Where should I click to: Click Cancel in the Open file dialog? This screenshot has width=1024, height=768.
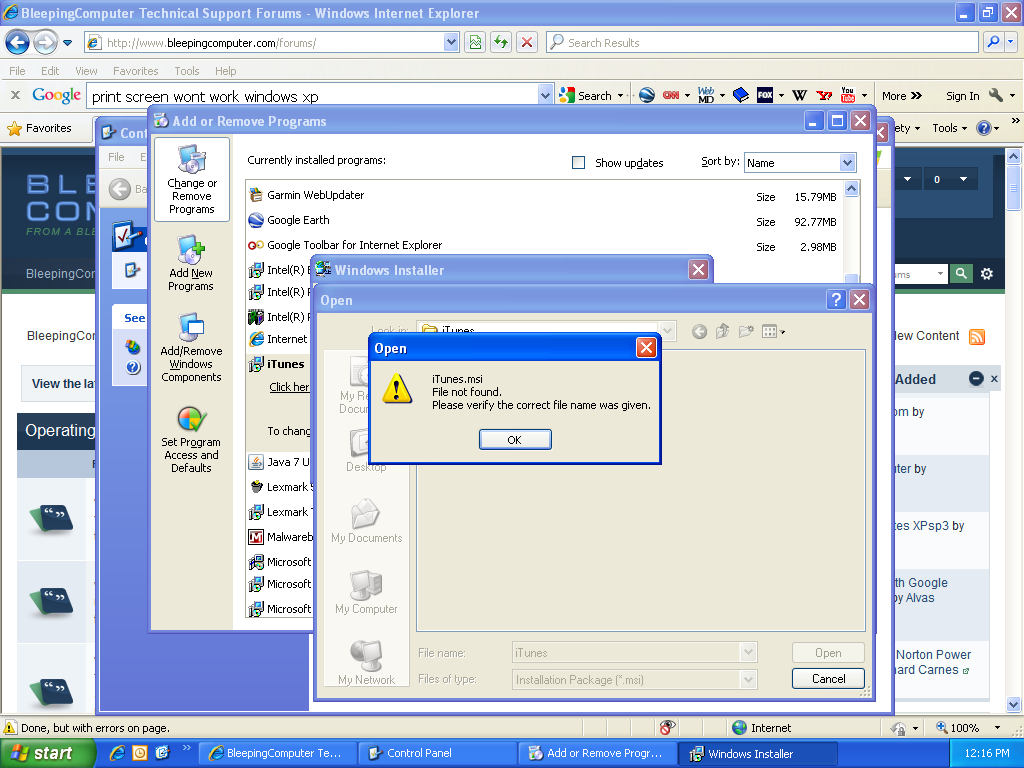pyautogui.click(x=828, y=679)
